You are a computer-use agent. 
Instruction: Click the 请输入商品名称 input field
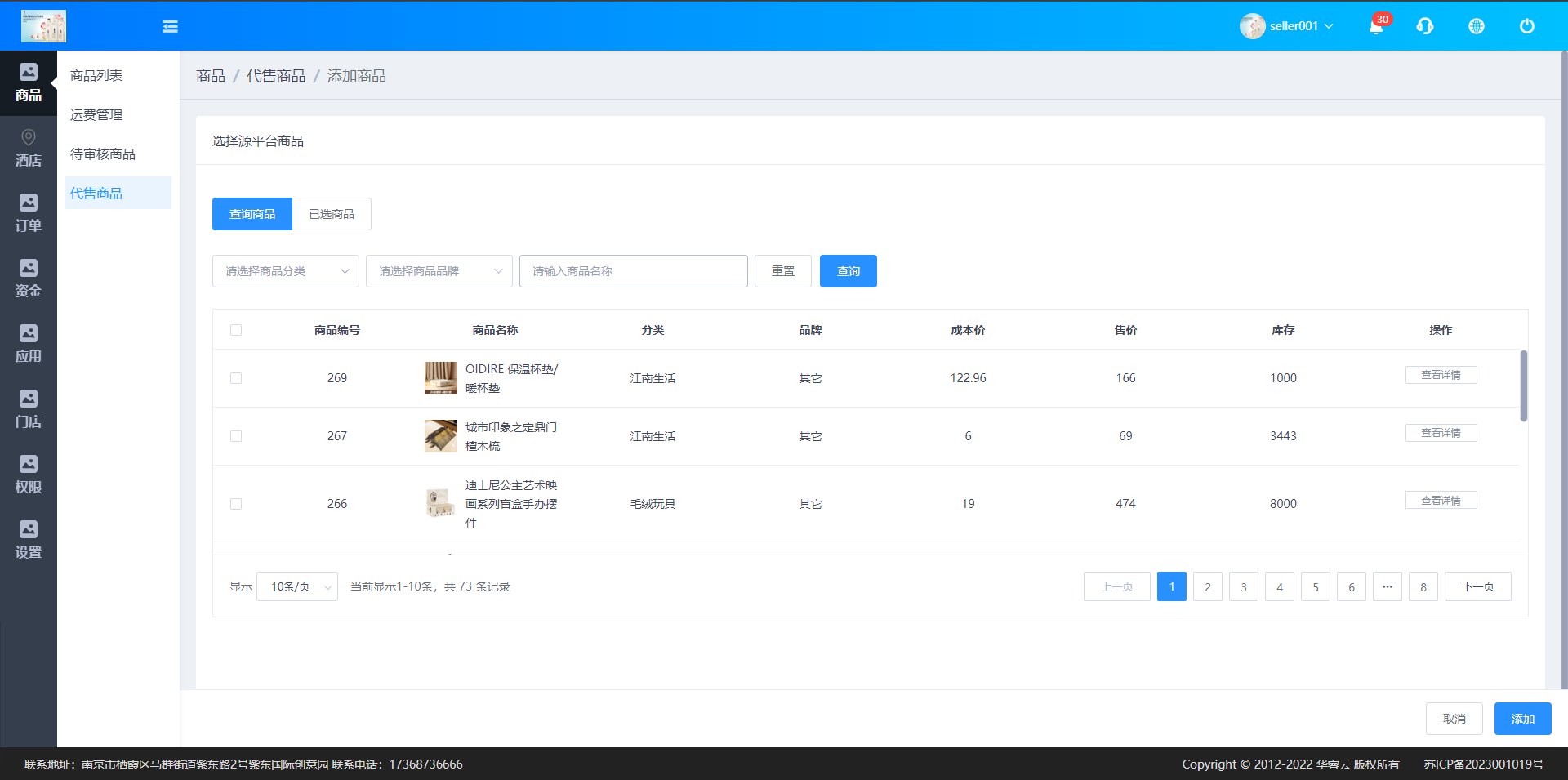(x=633, y=271)
